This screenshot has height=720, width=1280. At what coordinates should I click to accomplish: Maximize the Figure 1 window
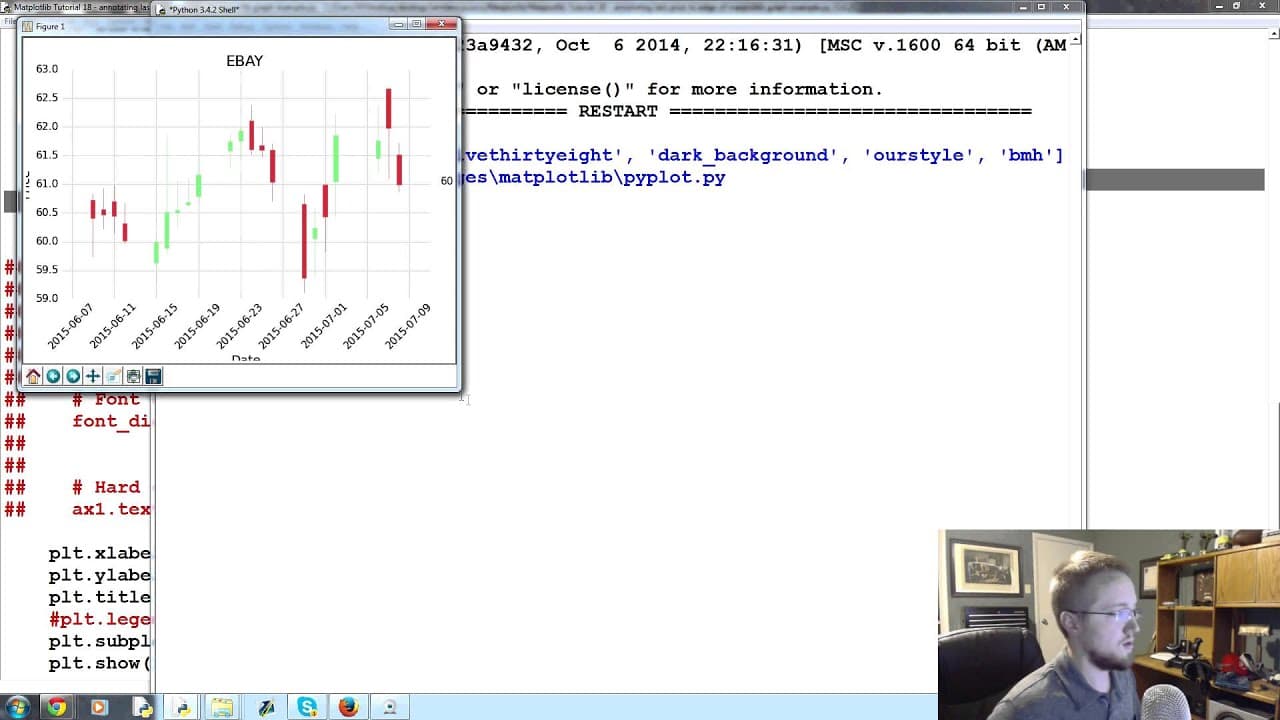(x=417, y=24)
